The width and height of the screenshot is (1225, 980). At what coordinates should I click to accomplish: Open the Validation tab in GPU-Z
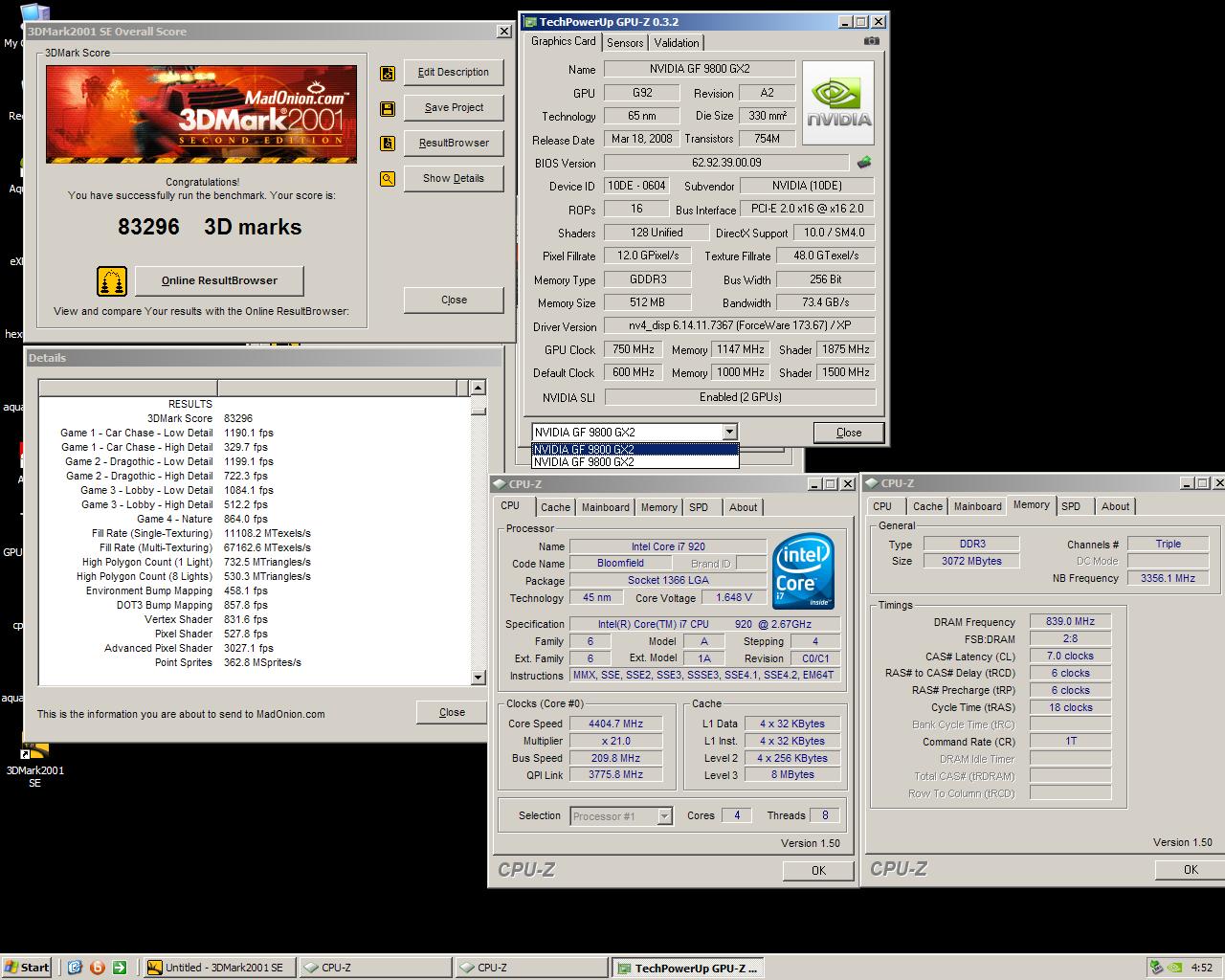[677, 42]
